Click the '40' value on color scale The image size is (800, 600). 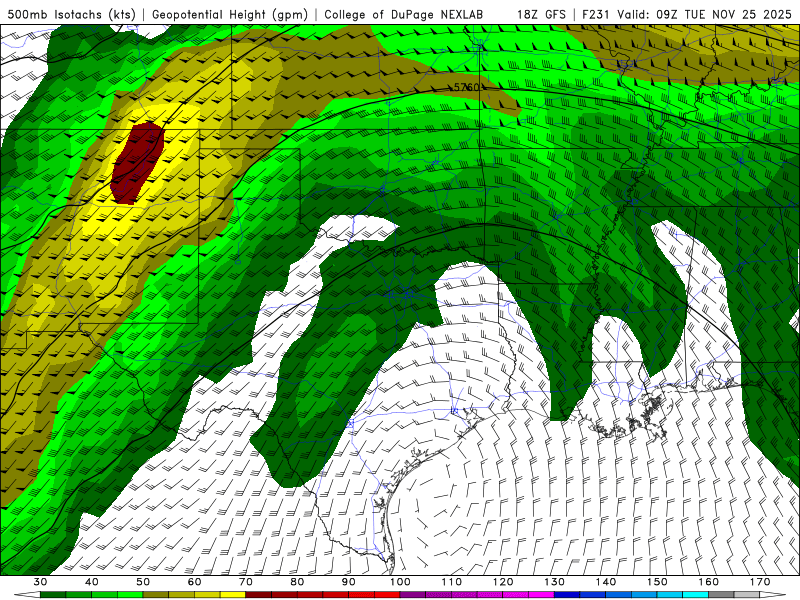tap(92, 582)
